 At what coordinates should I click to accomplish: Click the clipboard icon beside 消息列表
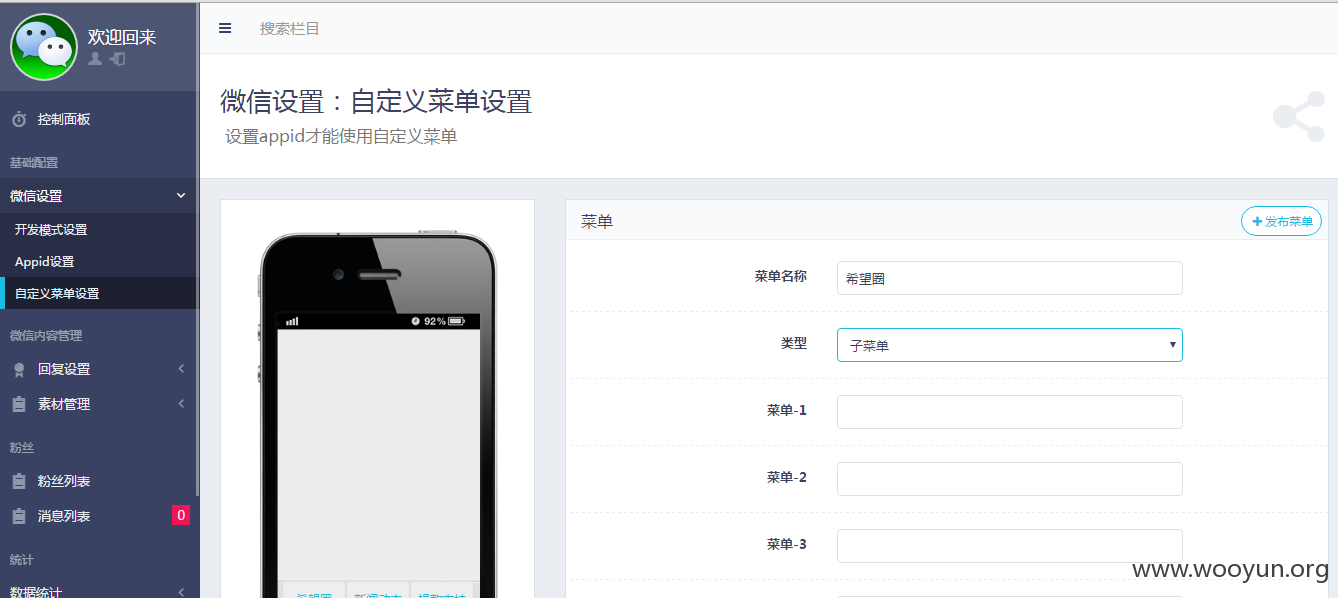pos(19,516)
